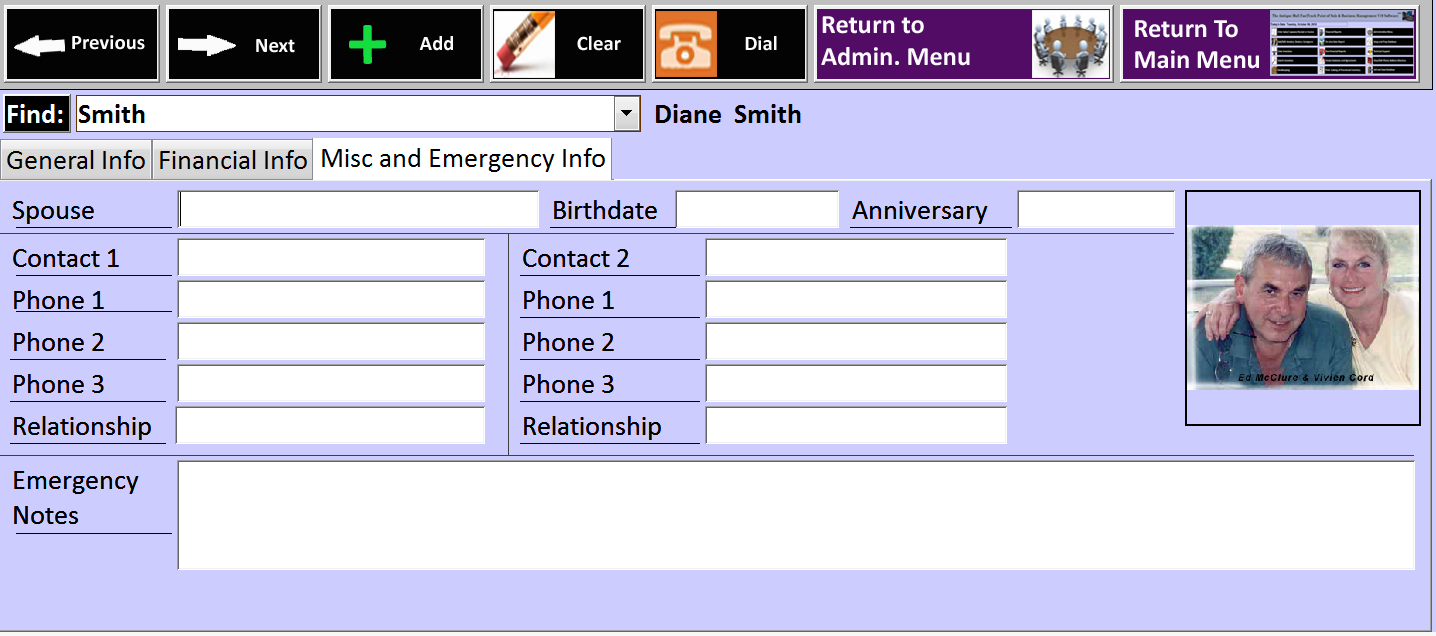The image size is (1436, 636).
Task: Click the Main Menu screenshot thumbnail icon
Action: click(1341, 45)
